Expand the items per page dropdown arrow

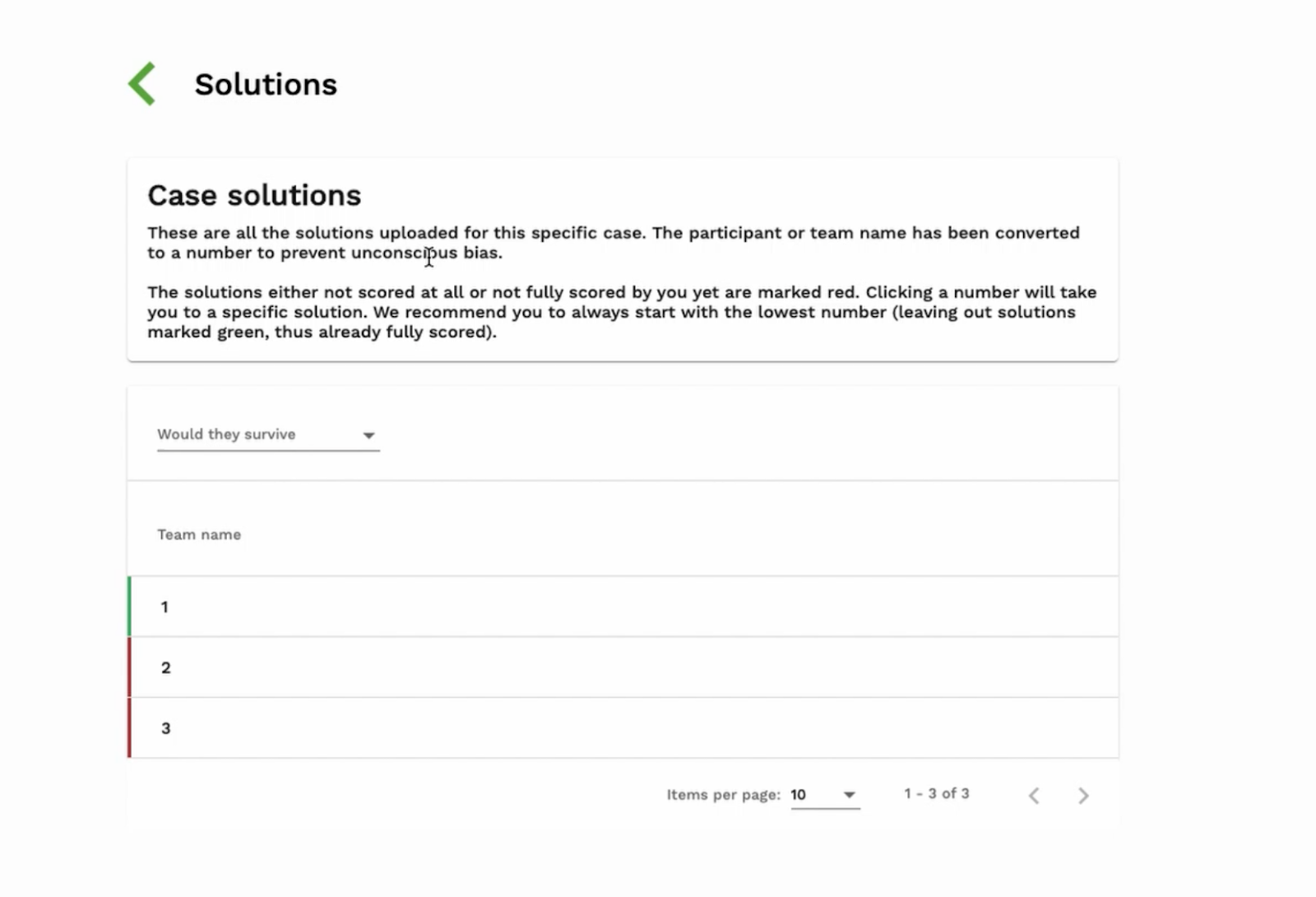tap(850, 795)
